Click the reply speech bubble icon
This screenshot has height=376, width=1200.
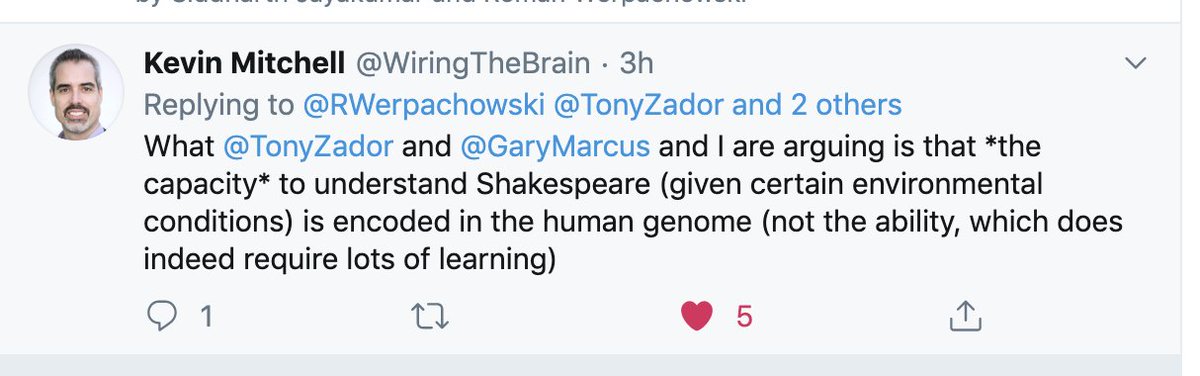(x=161, y=317)
